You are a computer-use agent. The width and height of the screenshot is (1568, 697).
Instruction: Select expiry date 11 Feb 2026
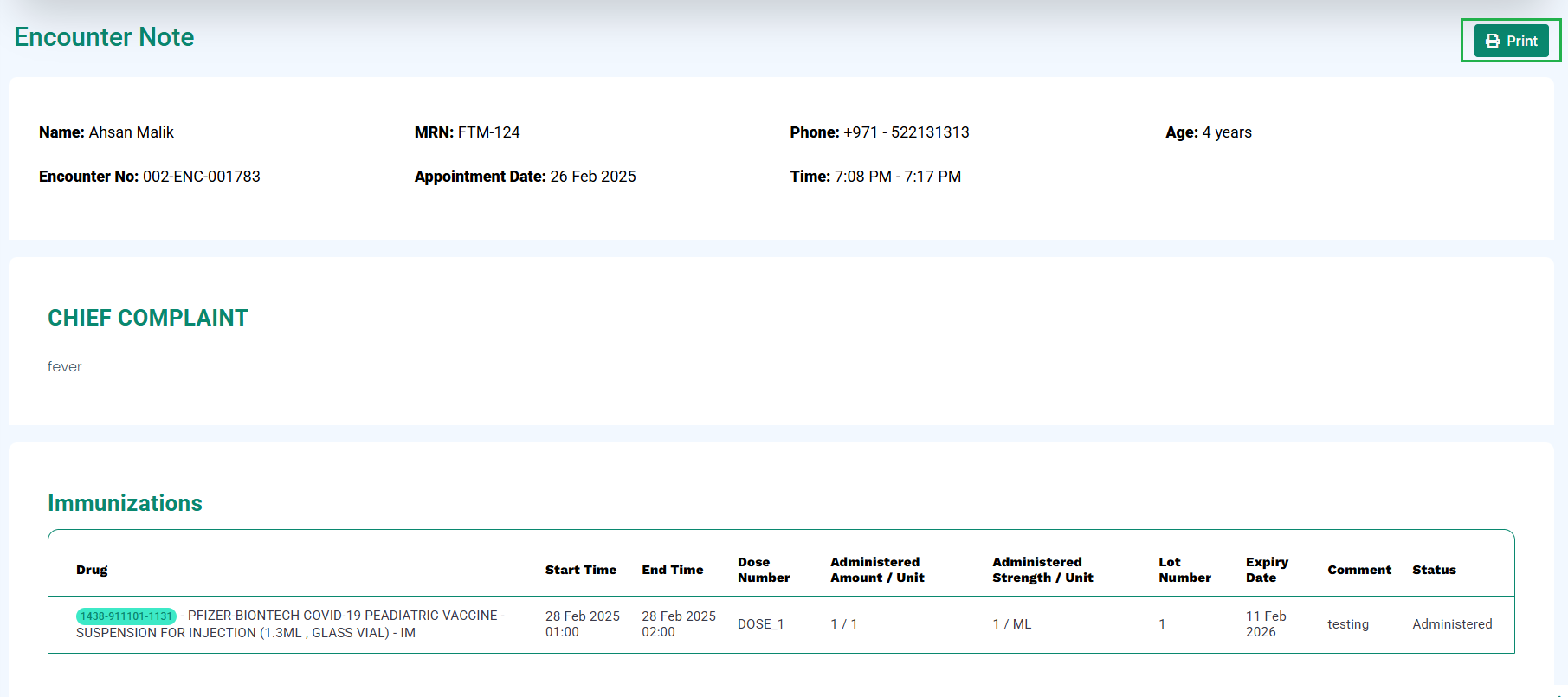tap(1266, 624)
